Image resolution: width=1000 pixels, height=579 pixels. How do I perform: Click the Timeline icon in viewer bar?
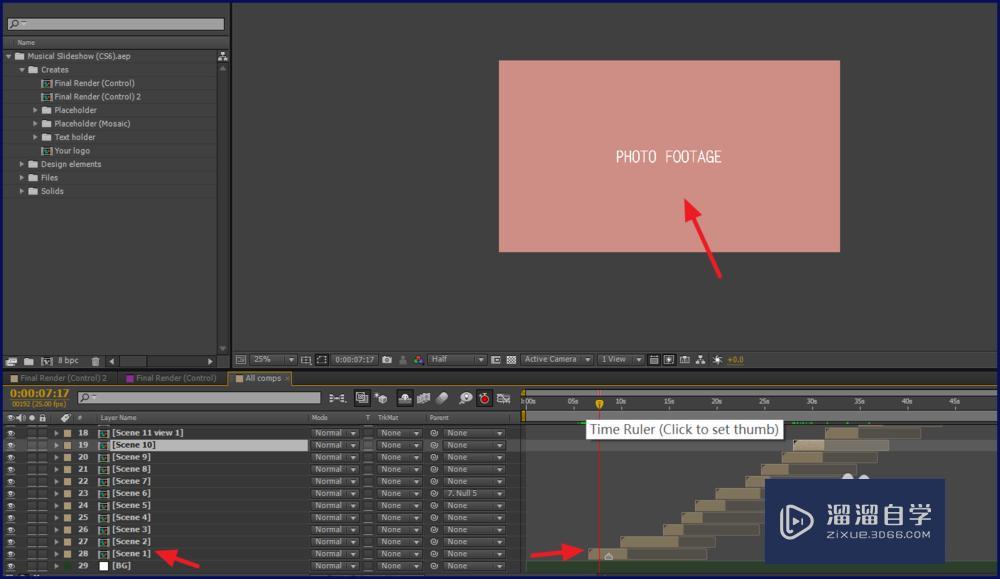coord(685,360)
